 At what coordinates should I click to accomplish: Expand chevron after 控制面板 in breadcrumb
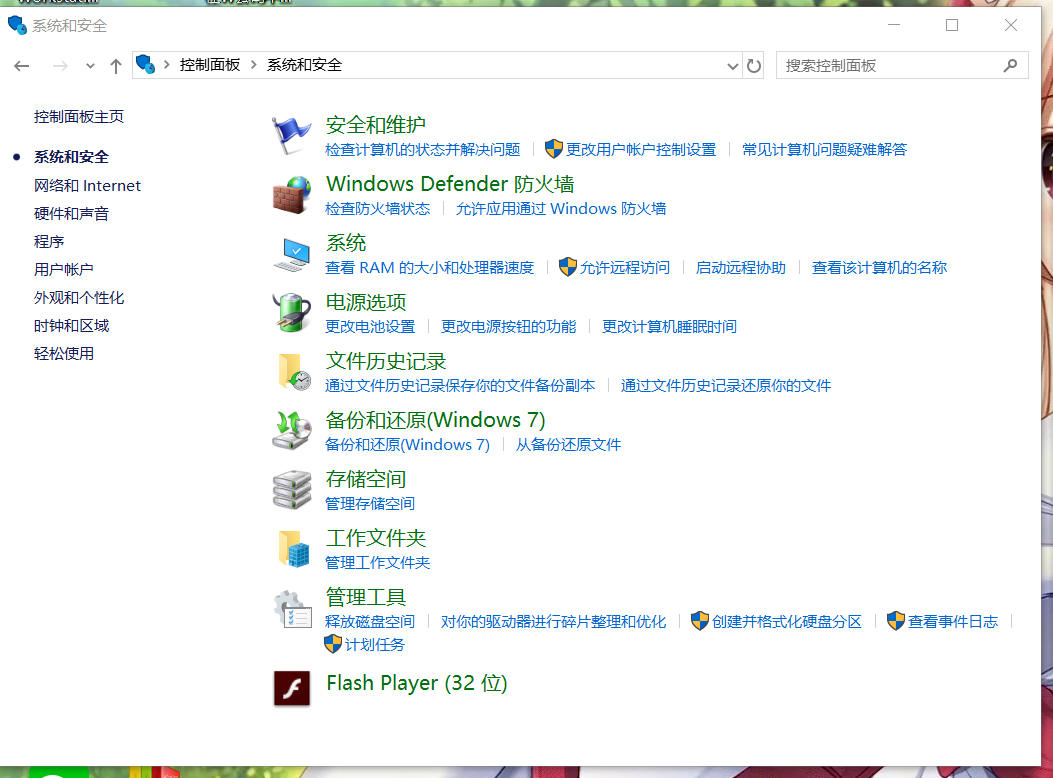[254, 64]
